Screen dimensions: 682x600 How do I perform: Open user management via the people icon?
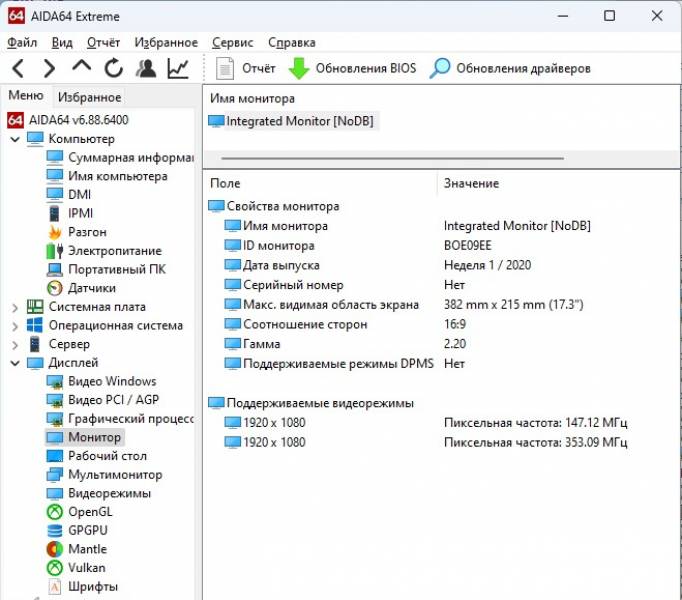tap(146, 68)
